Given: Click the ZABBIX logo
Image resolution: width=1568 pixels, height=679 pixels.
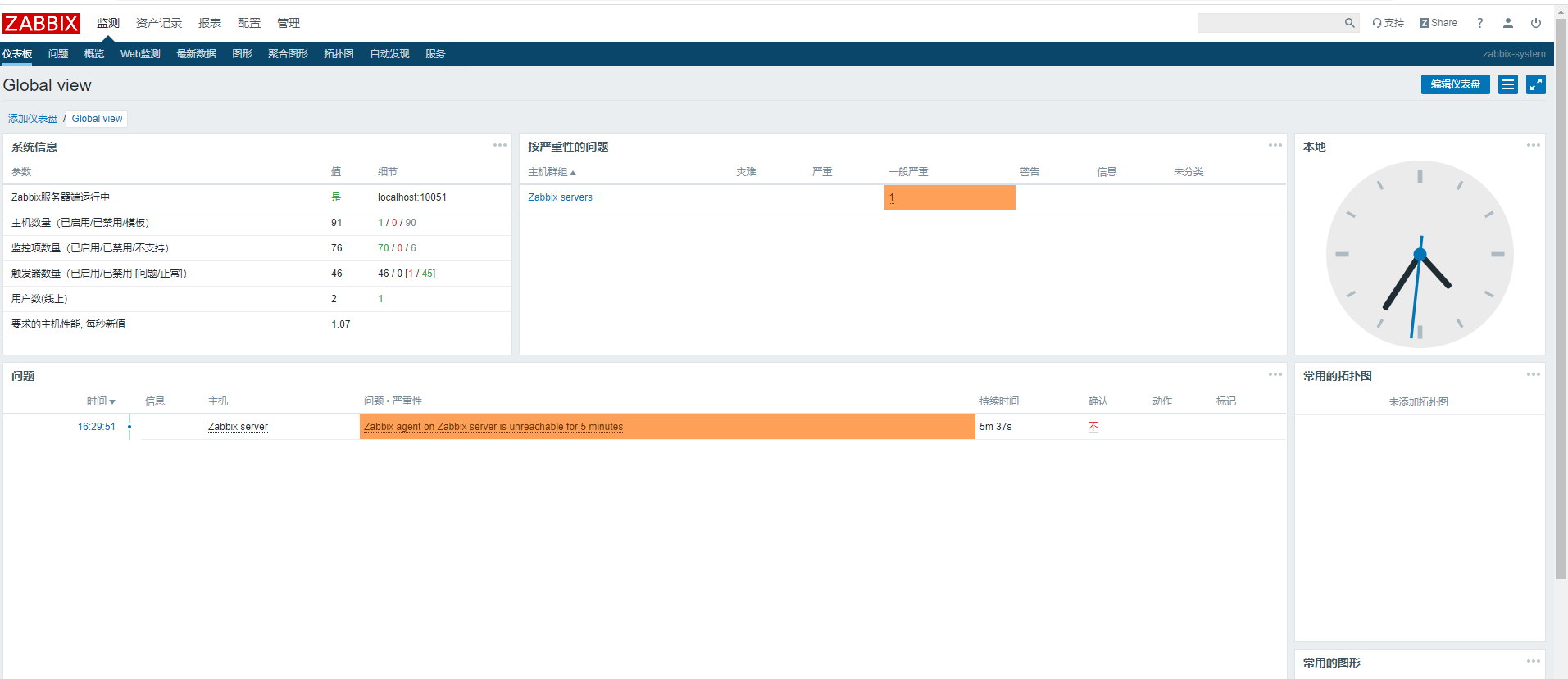Looking at the screenshot, I should click(x=41, y=23).
